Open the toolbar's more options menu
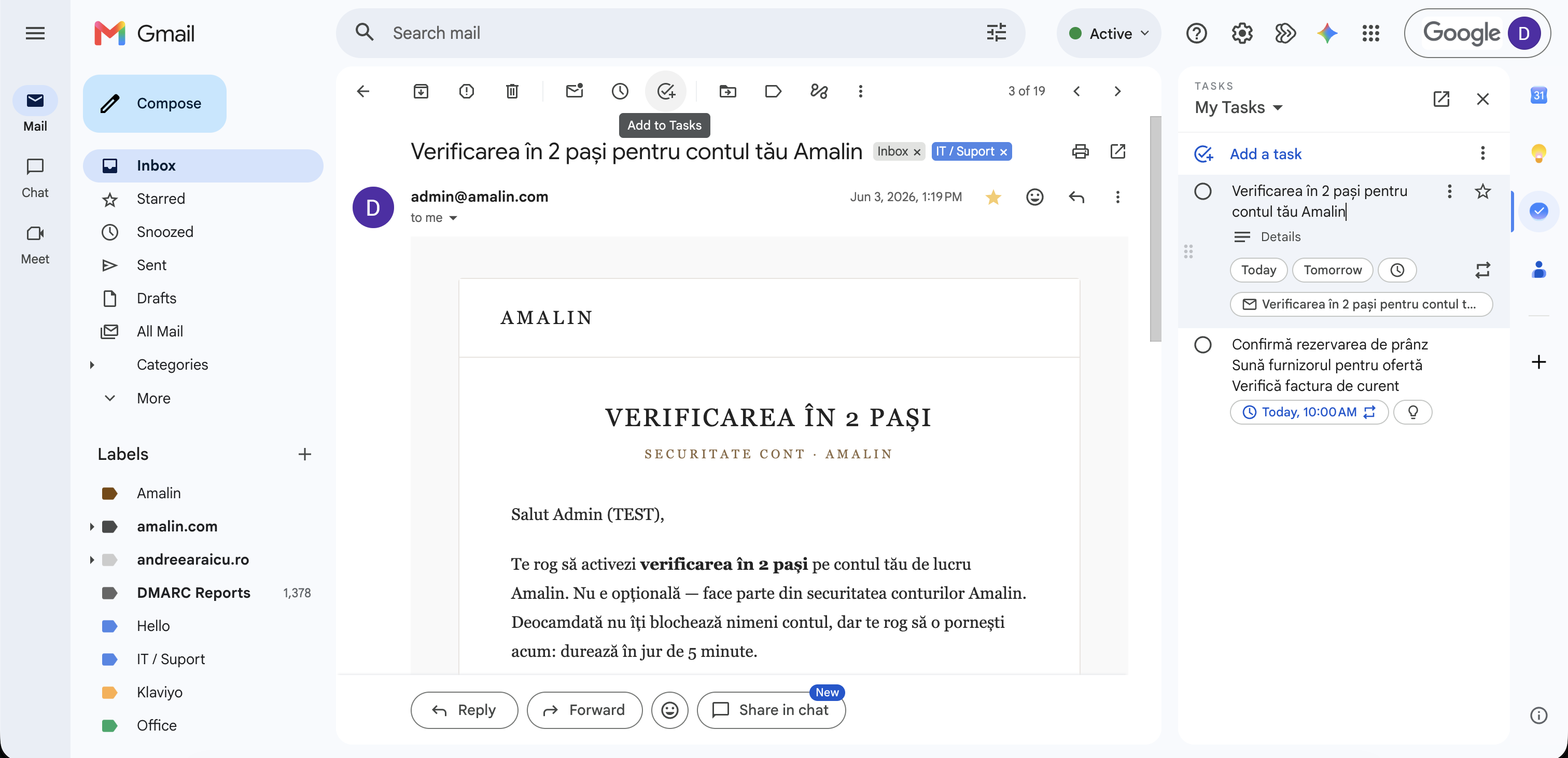Screen dimensions: 1568x758 (x=860, y=91)
